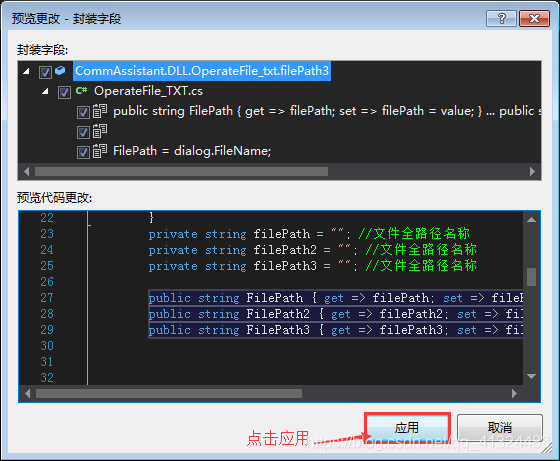Click code preview scroll right arrow

(514, 394)
